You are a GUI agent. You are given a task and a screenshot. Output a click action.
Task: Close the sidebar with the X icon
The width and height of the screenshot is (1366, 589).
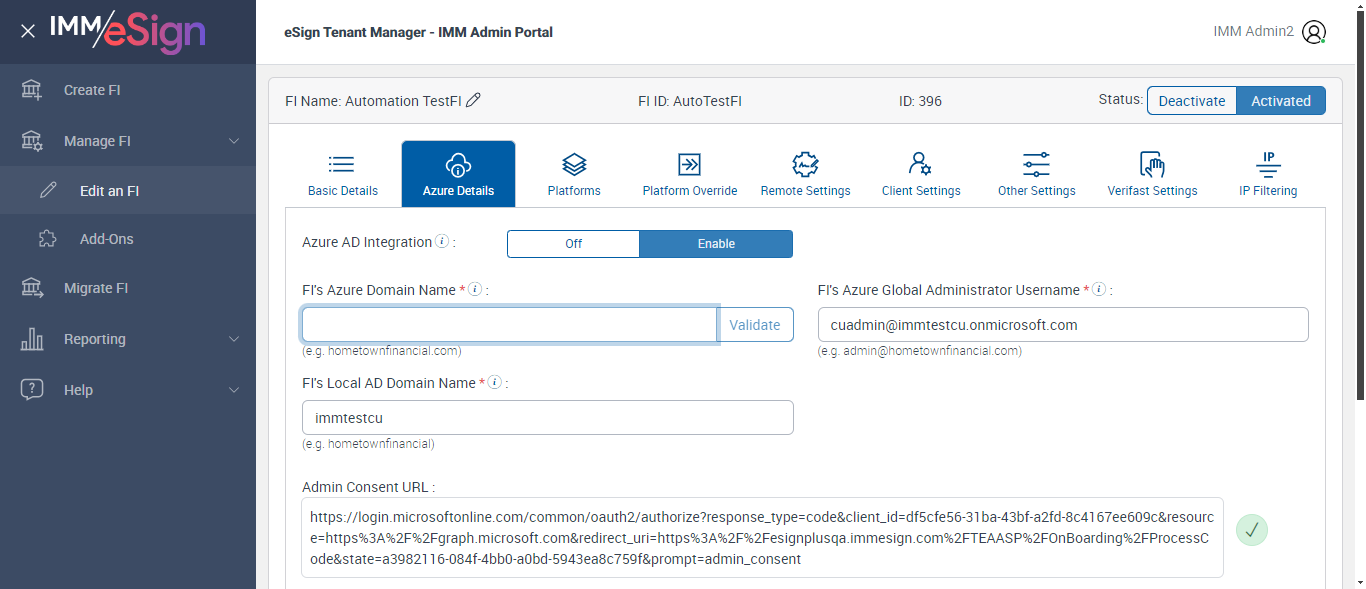(x=28, y=31)
